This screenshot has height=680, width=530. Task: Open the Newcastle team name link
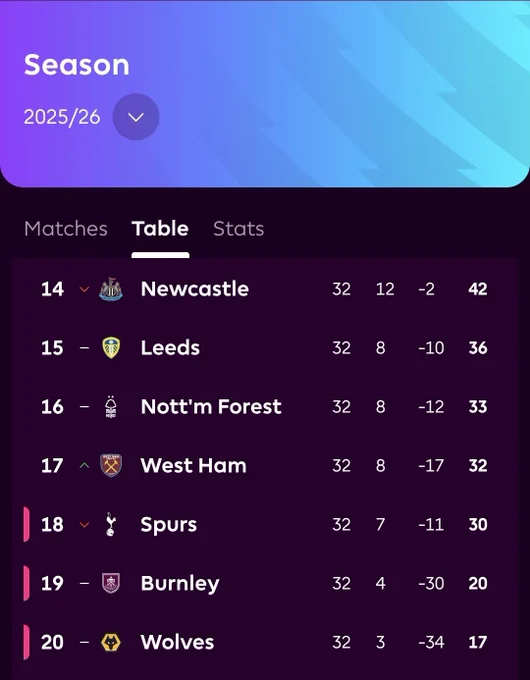coord(195,289)
